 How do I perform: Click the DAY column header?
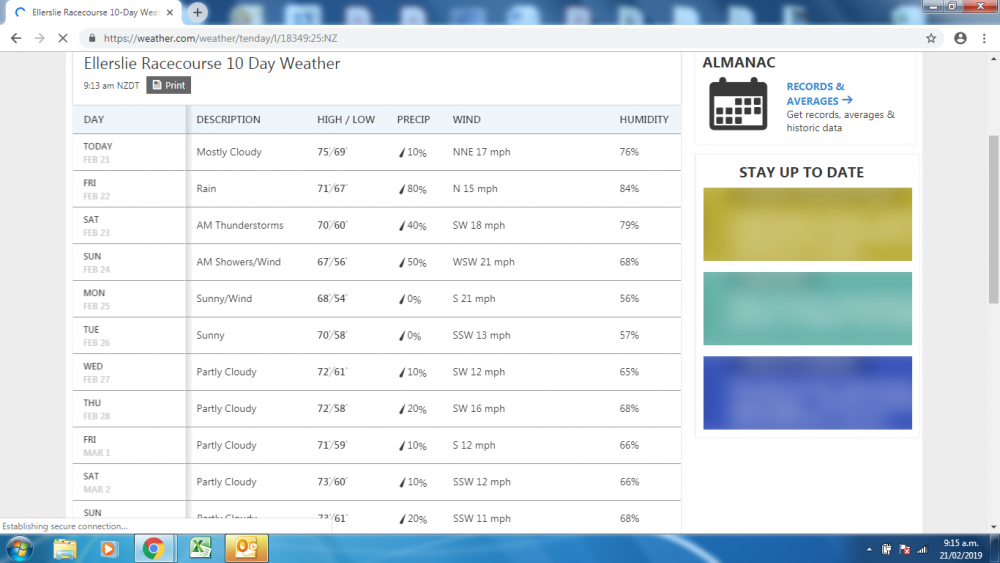tap(94, 119)
